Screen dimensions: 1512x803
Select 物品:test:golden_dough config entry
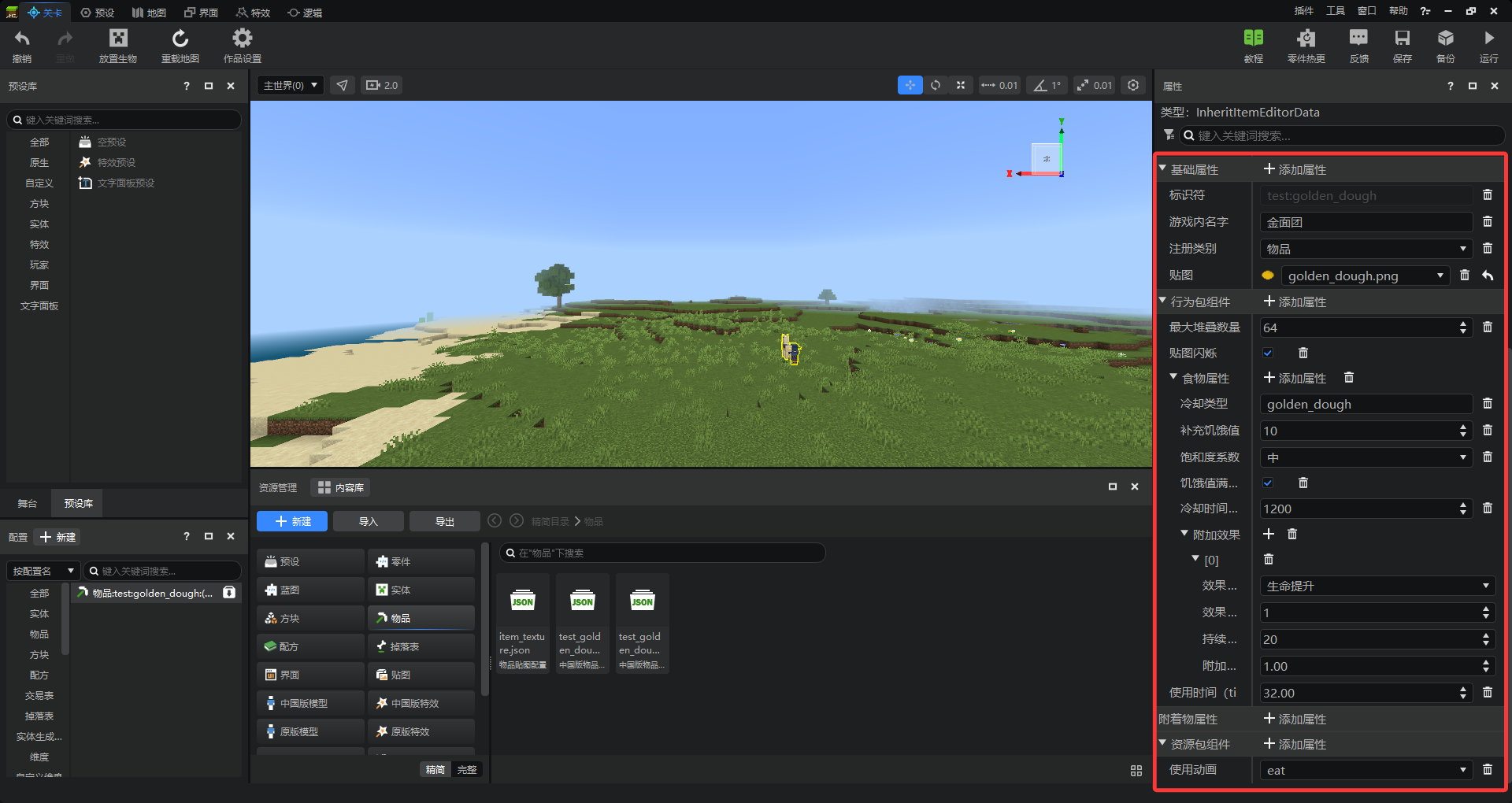(156, 593)
